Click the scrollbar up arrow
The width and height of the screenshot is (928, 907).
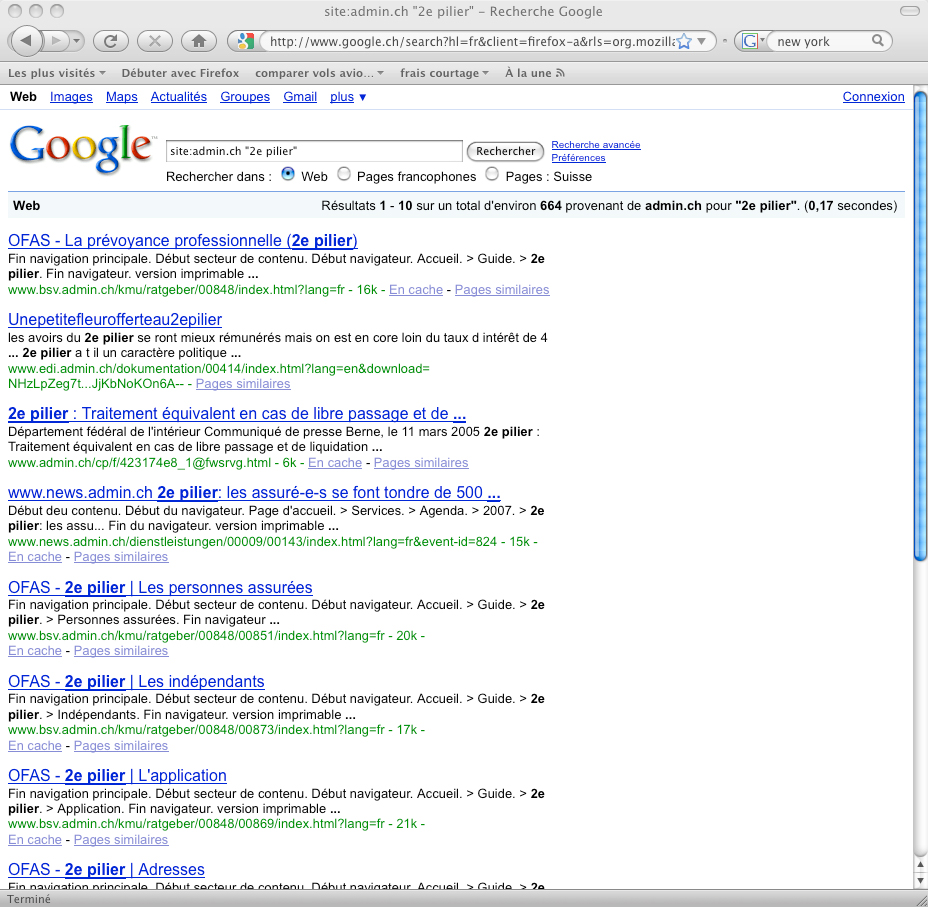pos(920,864)
